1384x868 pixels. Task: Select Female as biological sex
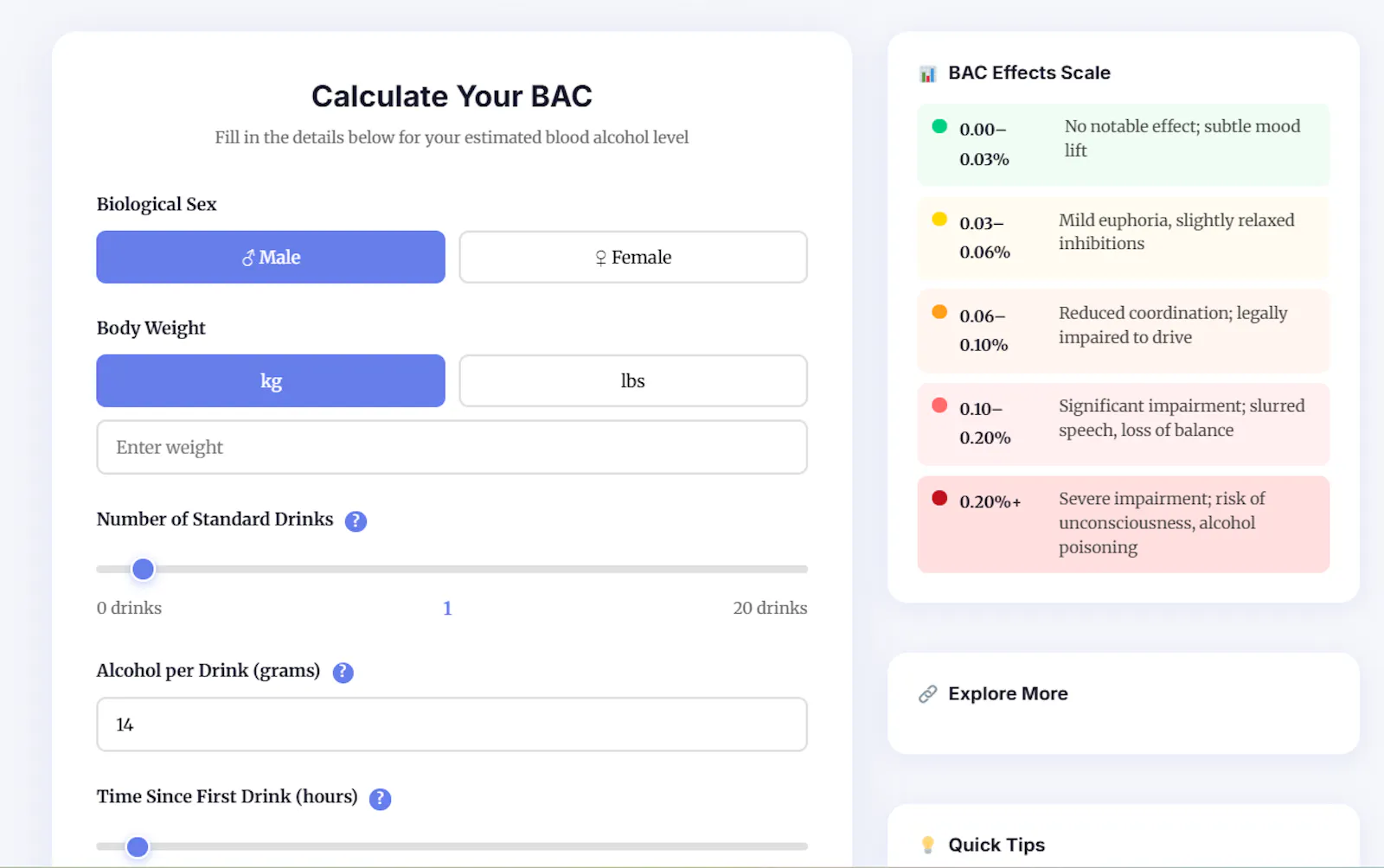[633, 257]
